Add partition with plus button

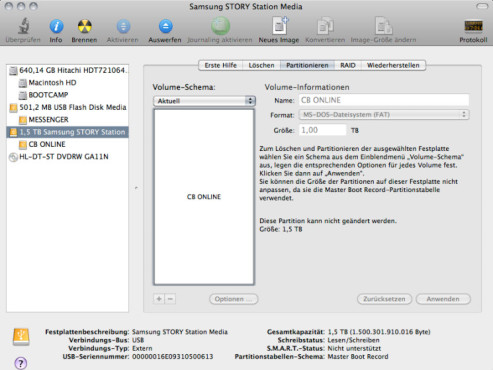pyautogui.click(x=159, y=299)
